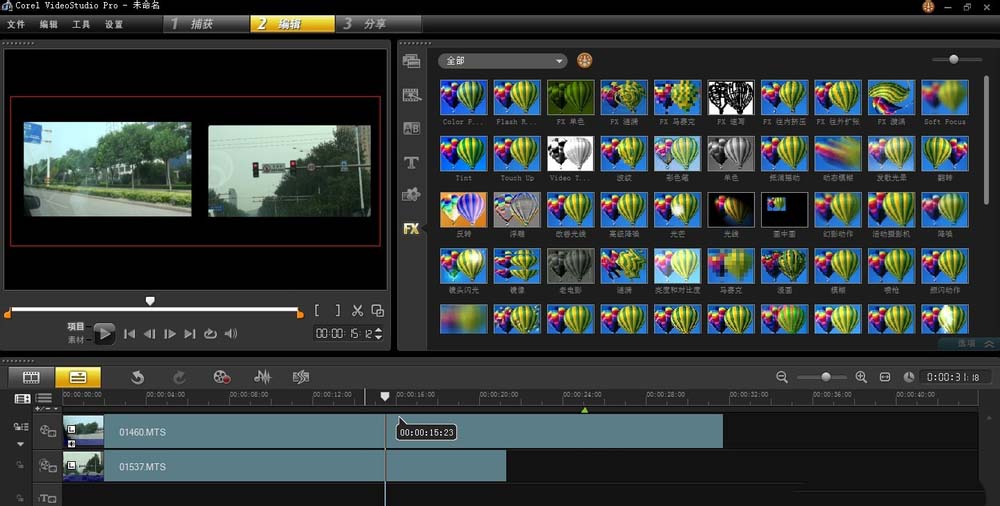Toggle ripple editing on the video track
This screenshot has height=506, width=1000.
pyautogui.click(x=20, y=427)
